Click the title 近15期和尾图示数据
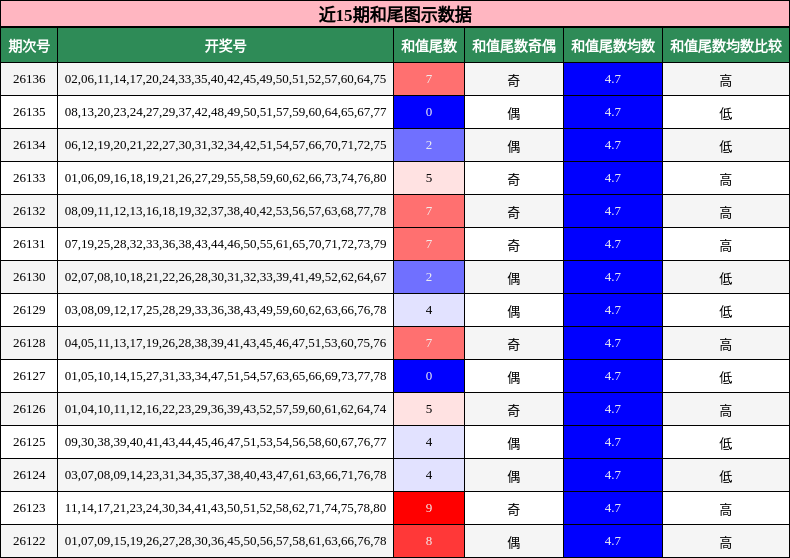This screenshot has width=790, height=558. point(395,14)
